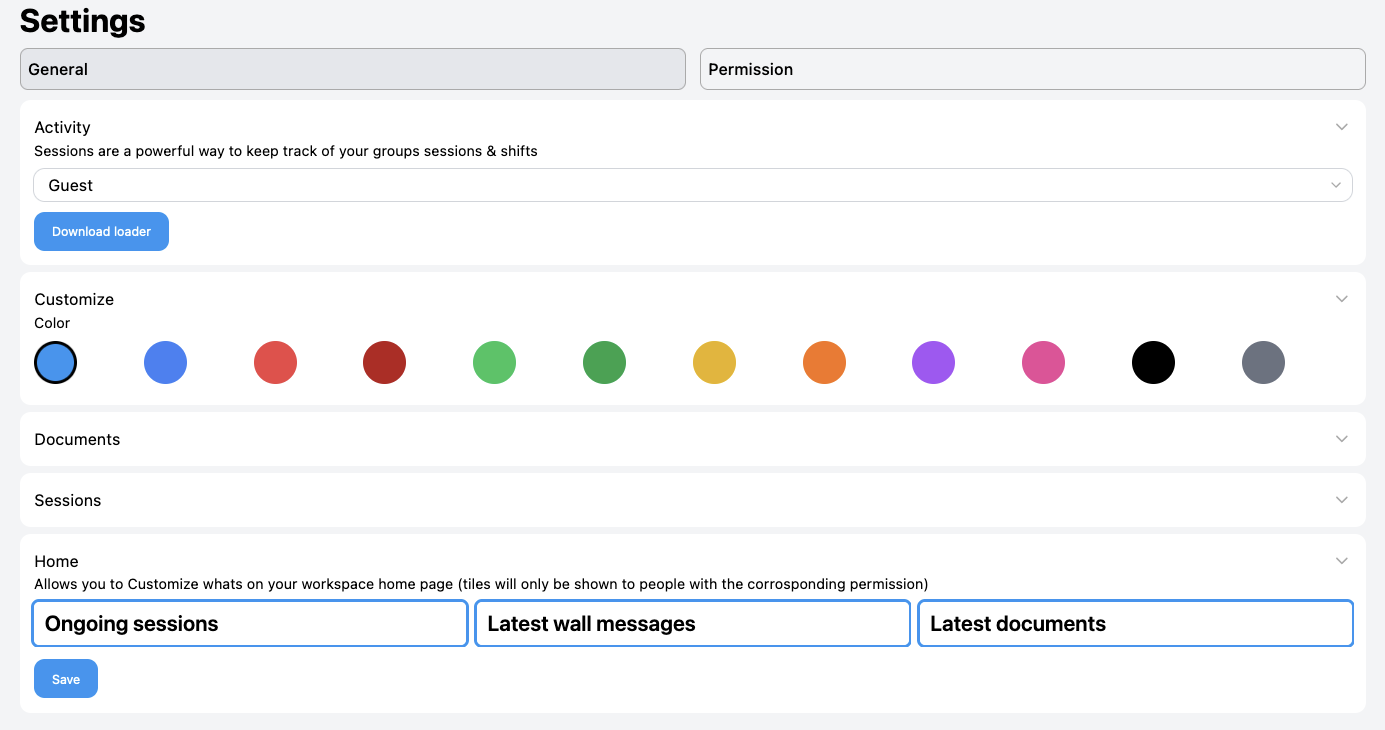Select the red color swatch
Image resolution: width=1385 pixels, height=730 pixels.
tap(275, 362)
